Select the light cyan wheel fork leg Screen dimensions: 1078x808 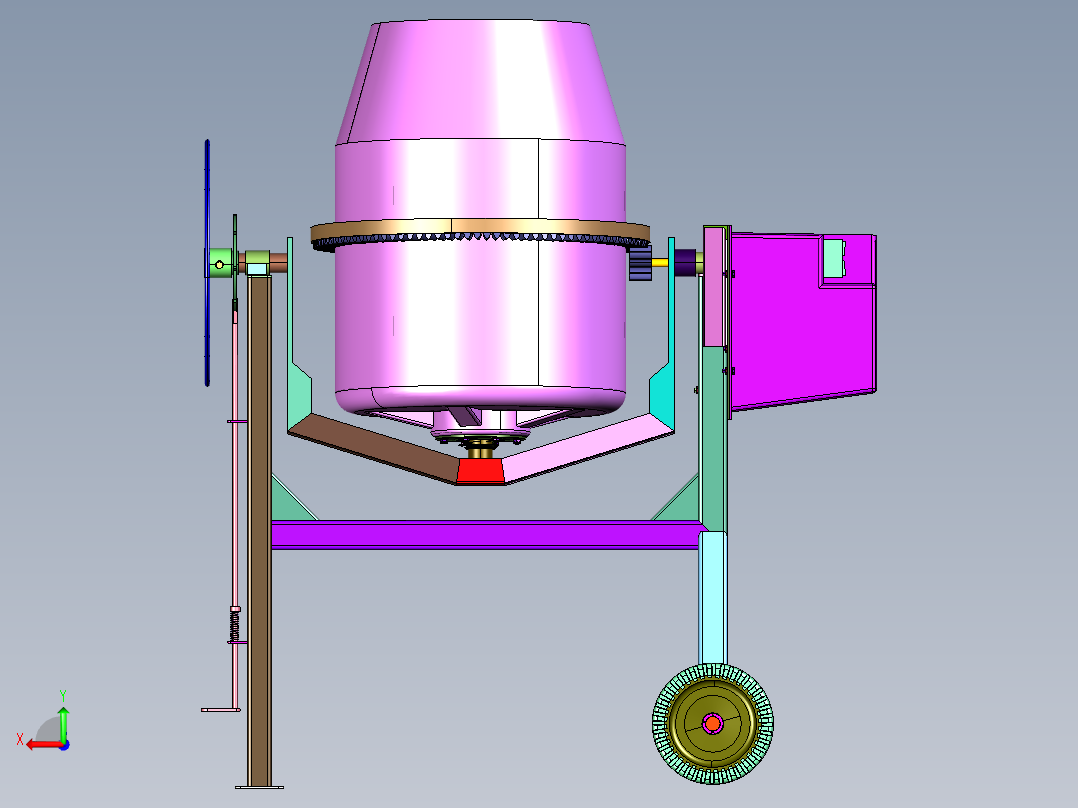click(x=713, y=598)
